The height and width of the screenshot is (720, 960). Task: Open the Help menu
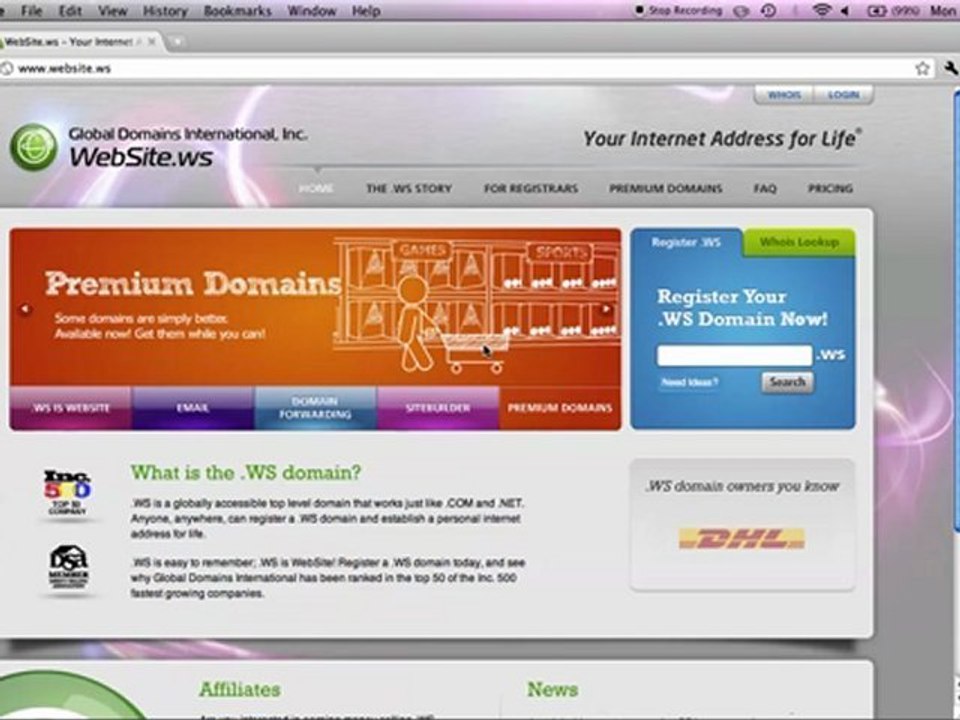(x=366, y=10)
